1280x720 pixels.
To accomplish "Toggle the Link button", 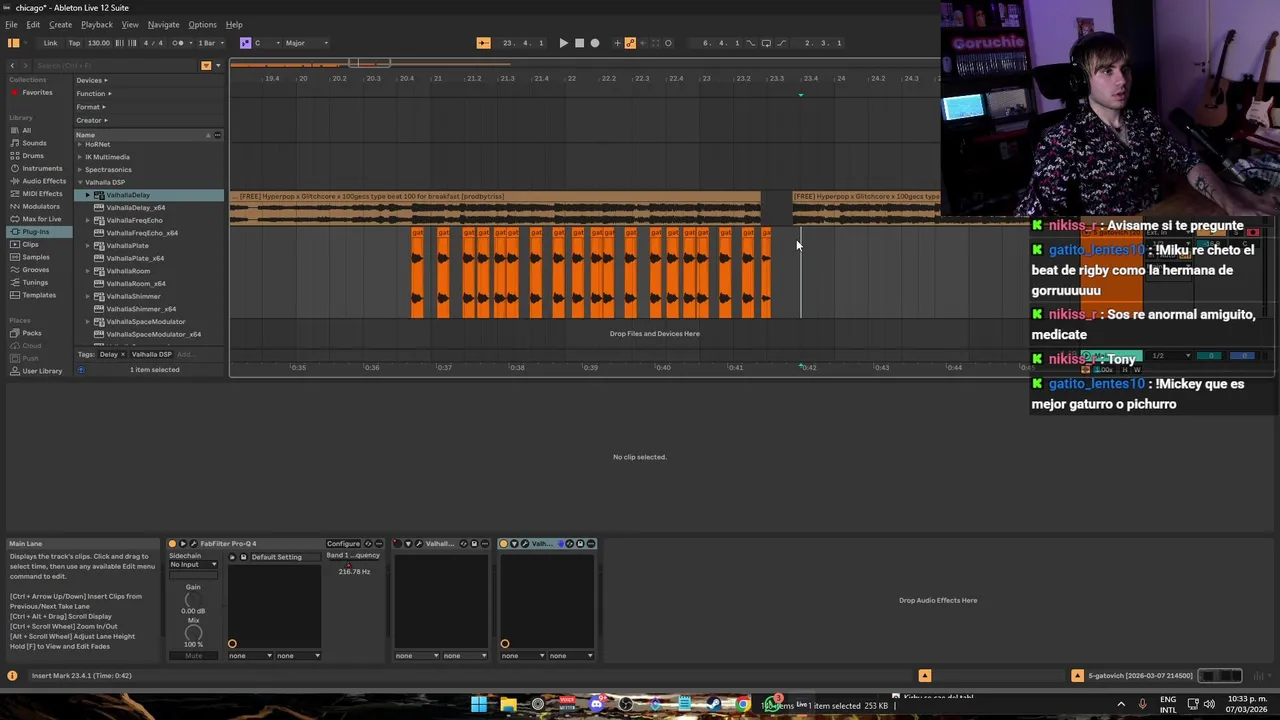I will 50,43.
